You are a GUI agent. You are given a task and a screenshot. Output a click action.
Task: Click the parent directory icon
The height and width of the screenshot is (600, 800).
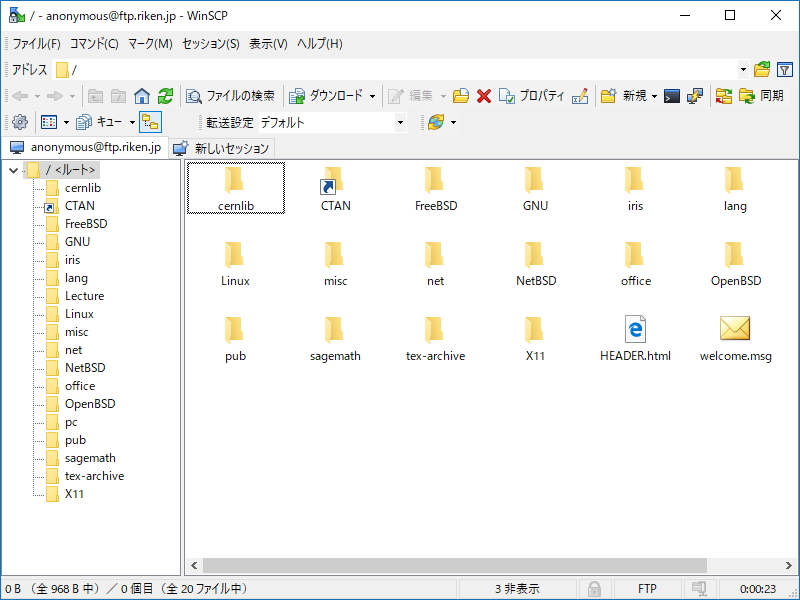pyautogui.click(x=95, y=95)
